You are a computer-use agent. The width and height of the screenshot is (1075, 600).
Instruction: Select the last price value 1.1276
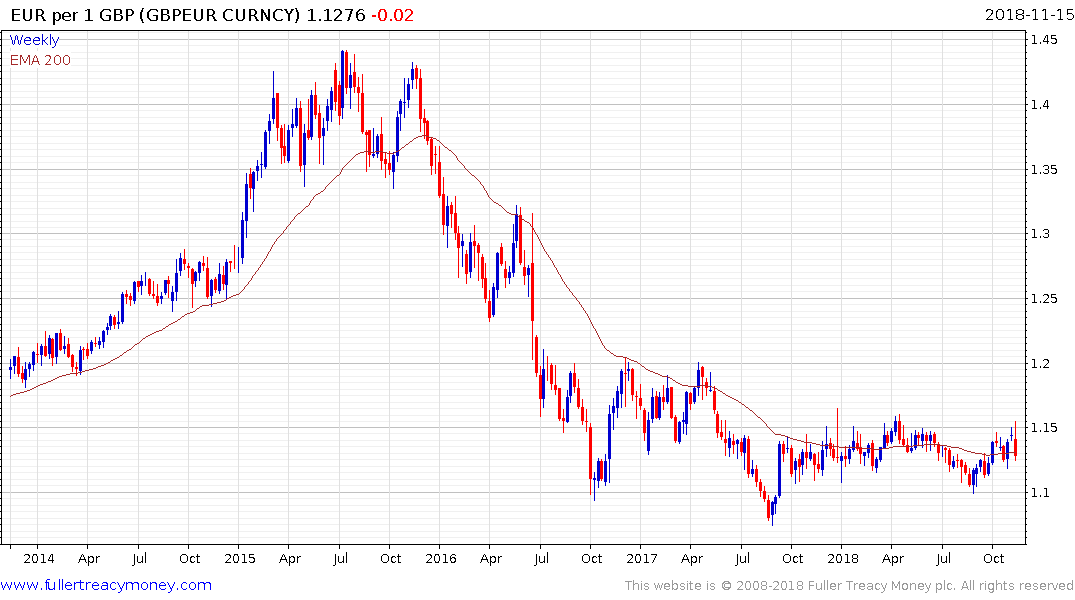[335, 15]
